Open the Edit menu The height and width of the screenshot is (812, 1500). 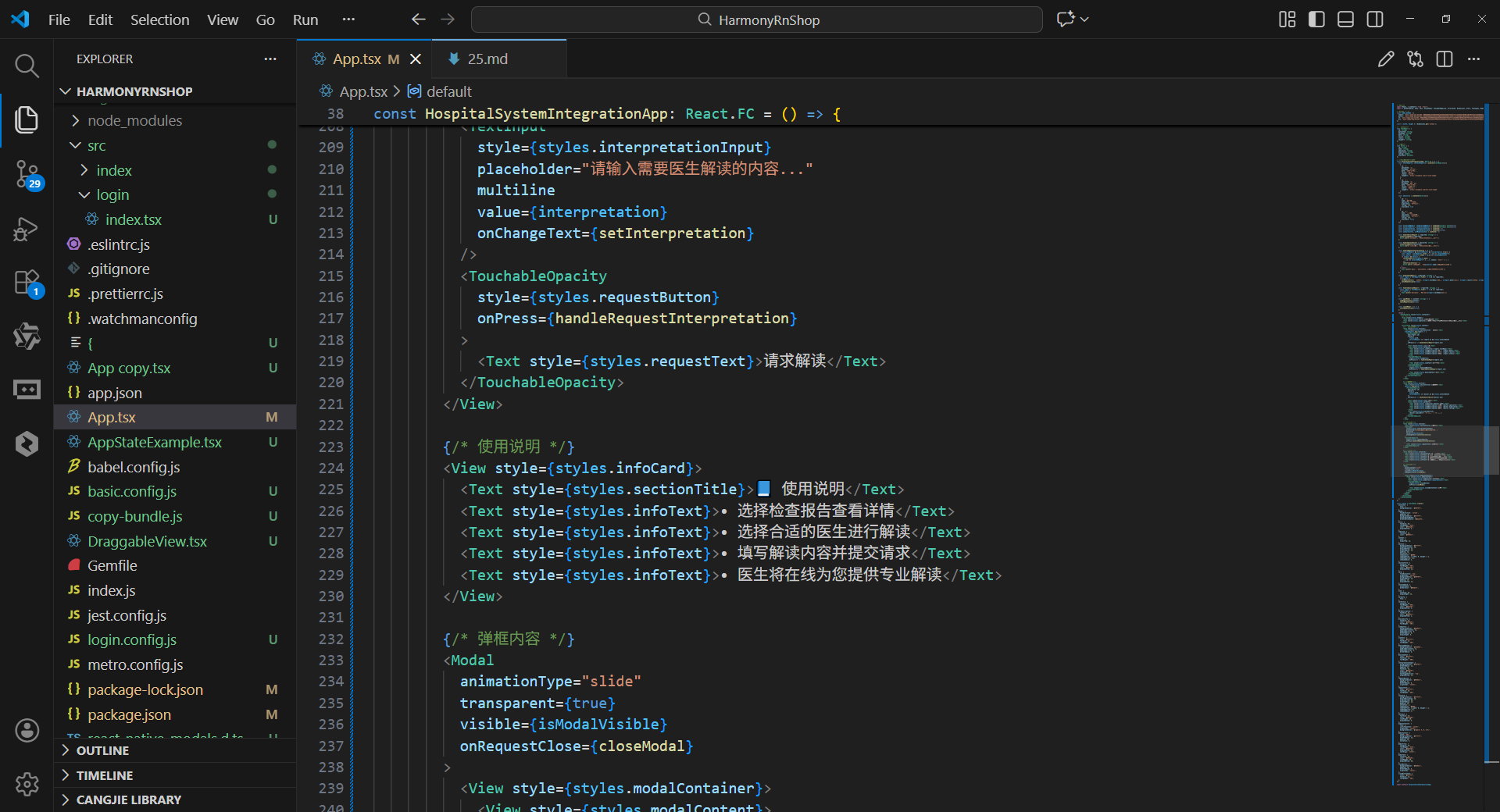[100, 20]
